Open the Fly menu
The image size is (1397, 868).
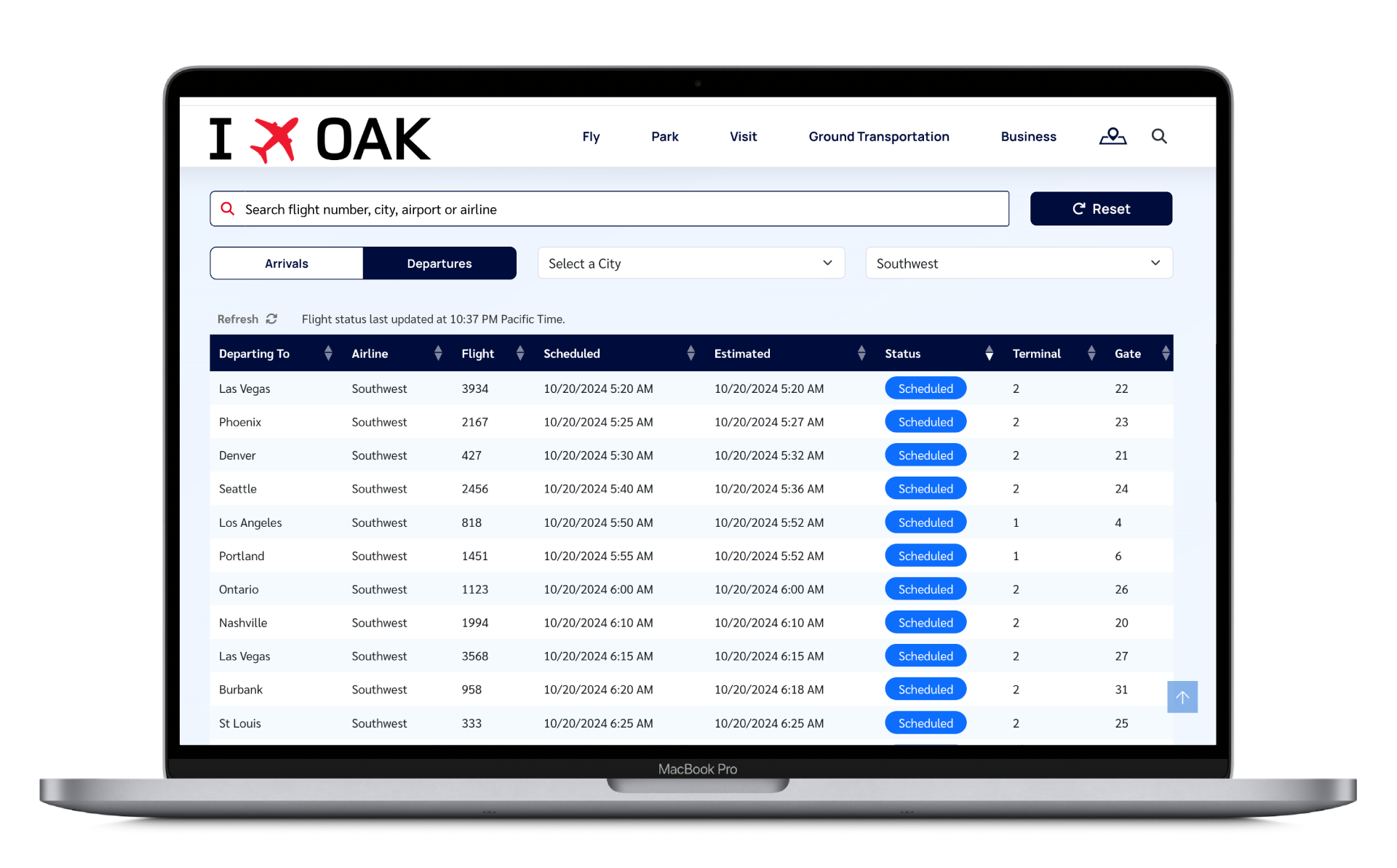(x=591, y=137)
